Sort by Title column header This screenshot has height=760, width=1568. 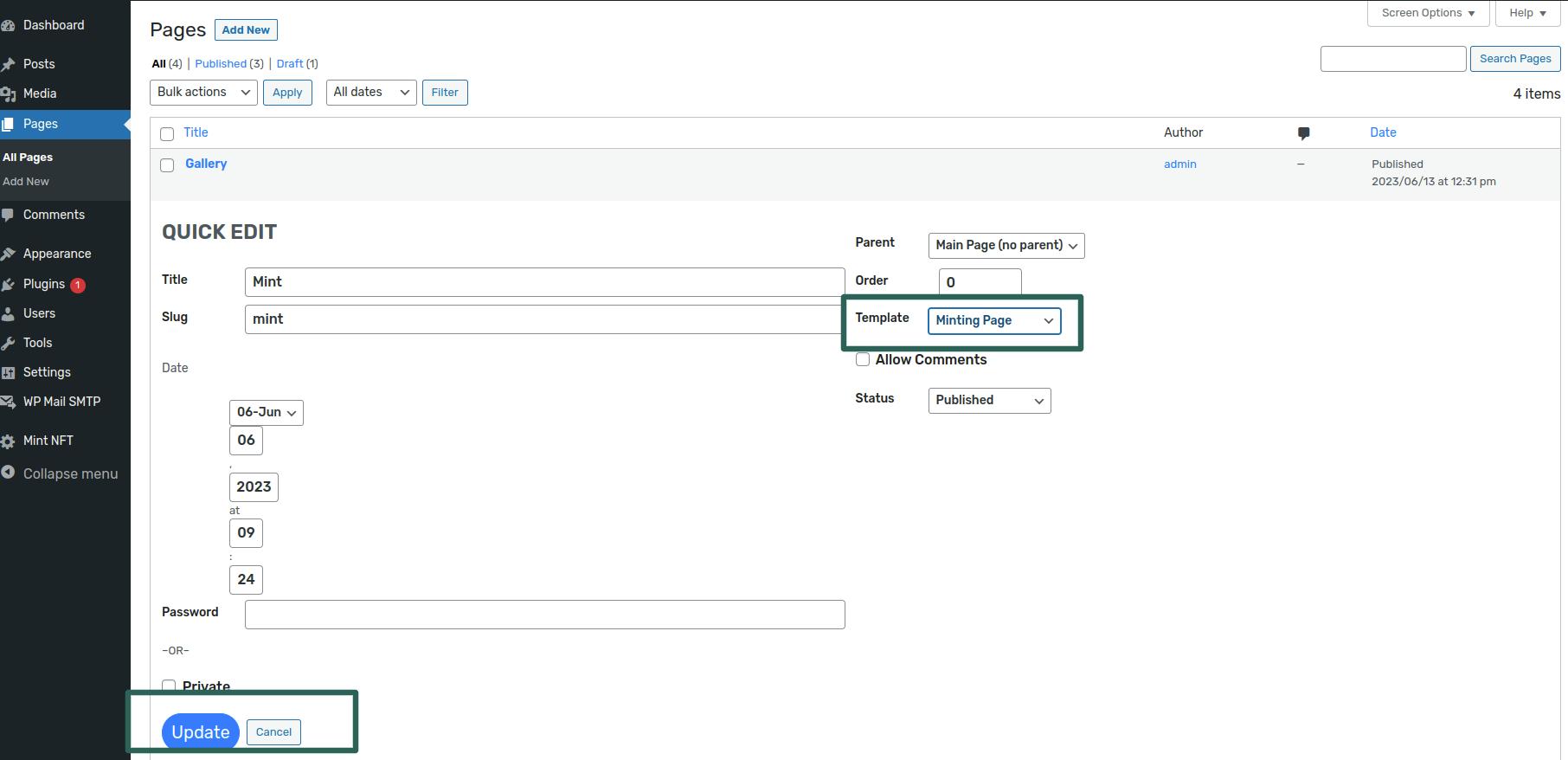coord(196,132)
